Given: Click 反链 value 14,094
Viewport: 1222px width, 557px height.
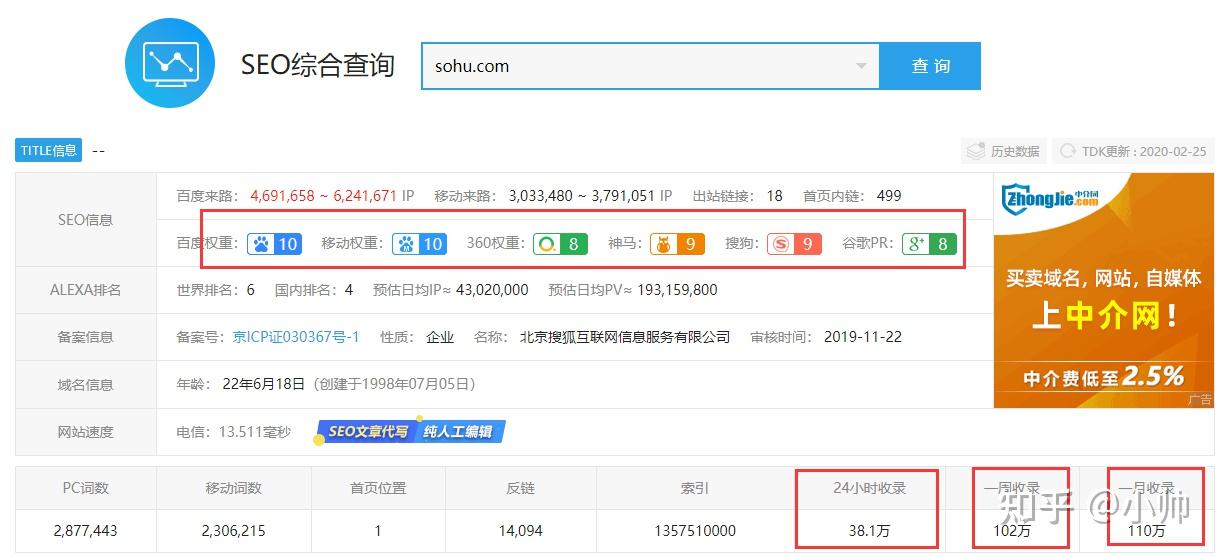Looking at the screenshot, I should click(520, 531).
